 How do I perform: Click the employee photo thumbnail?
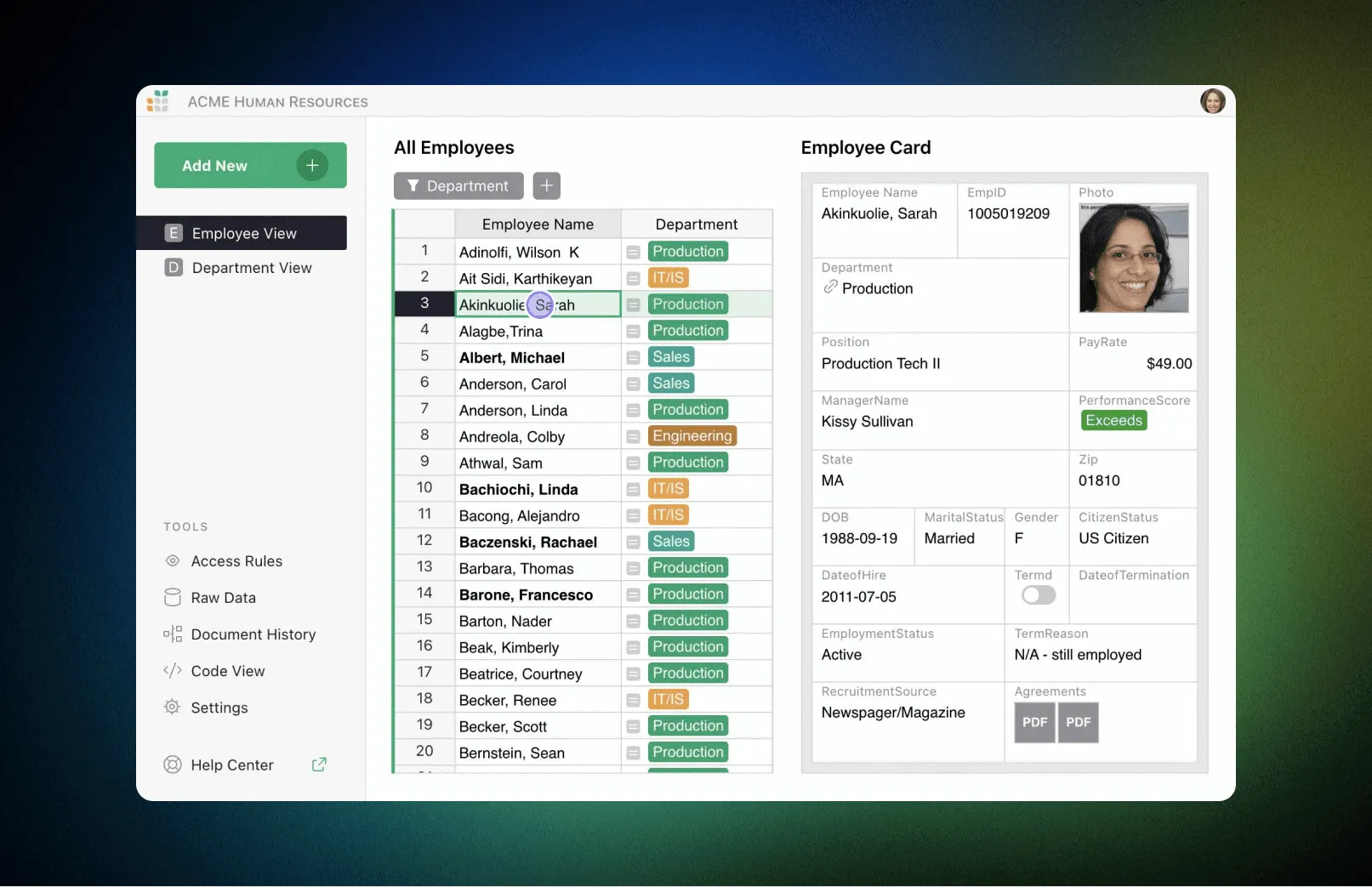(x=1134, y=258)
